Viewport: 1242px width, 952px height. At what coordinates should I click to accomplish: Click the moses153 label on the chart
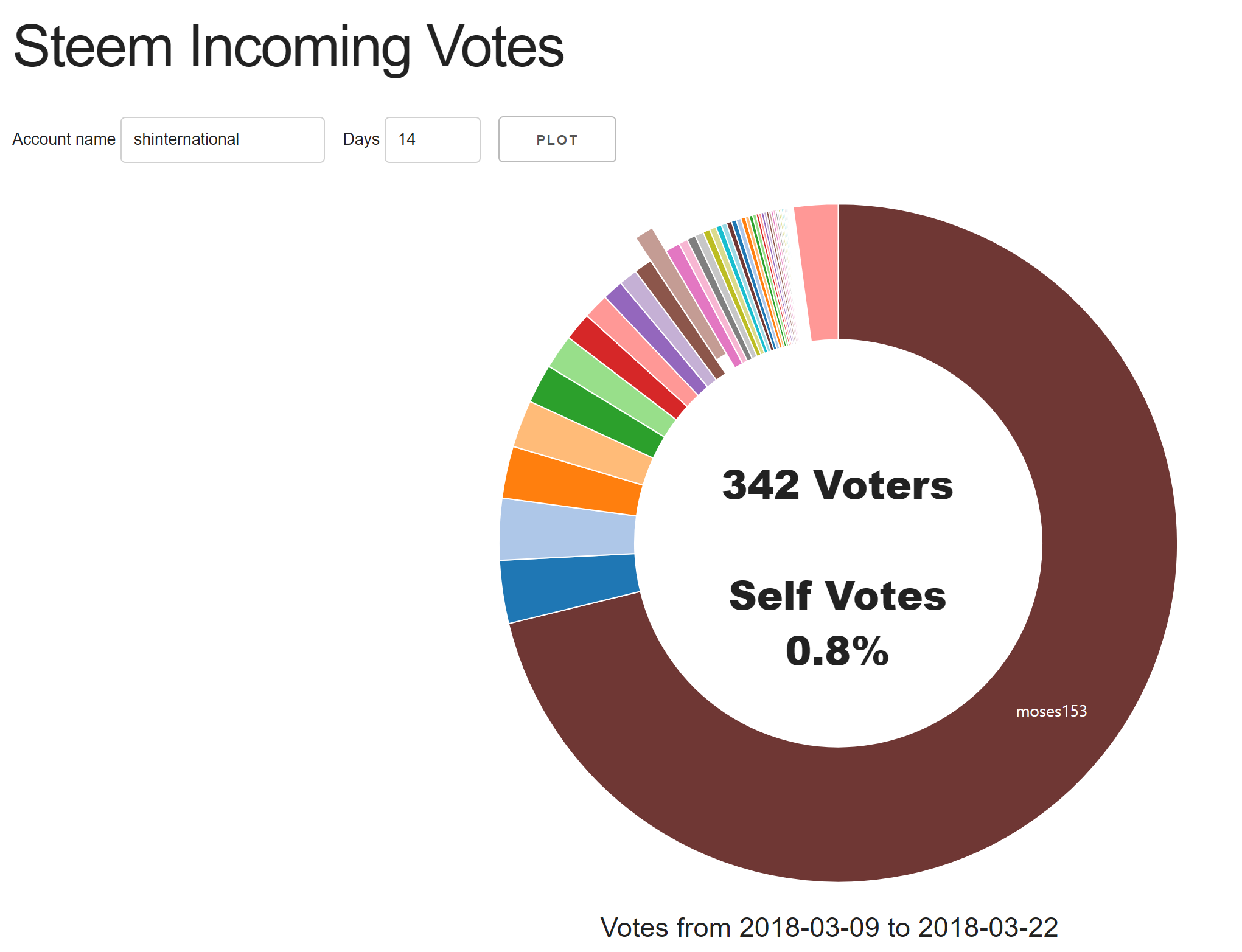click(1051, 711)
